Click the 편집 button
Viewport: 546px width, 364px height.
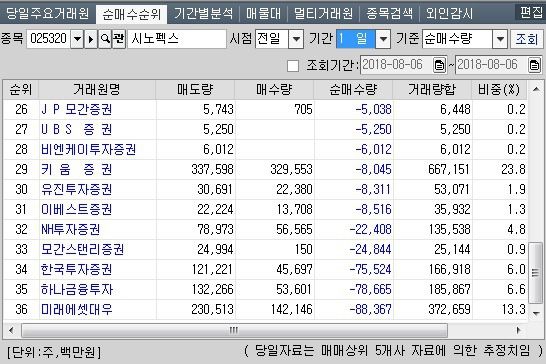530,13
